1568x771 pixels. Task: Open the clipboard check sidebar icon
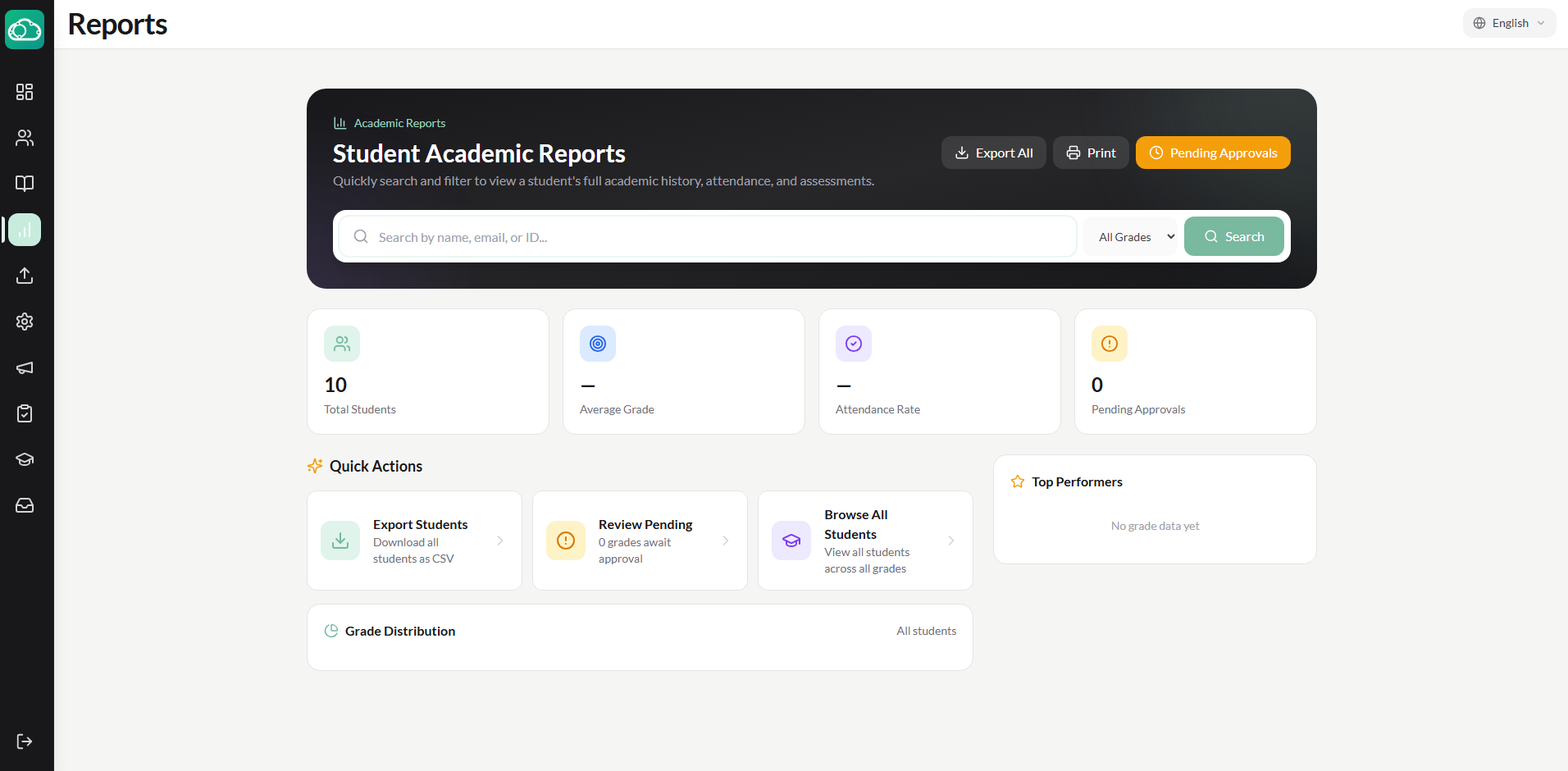[25, 413]
